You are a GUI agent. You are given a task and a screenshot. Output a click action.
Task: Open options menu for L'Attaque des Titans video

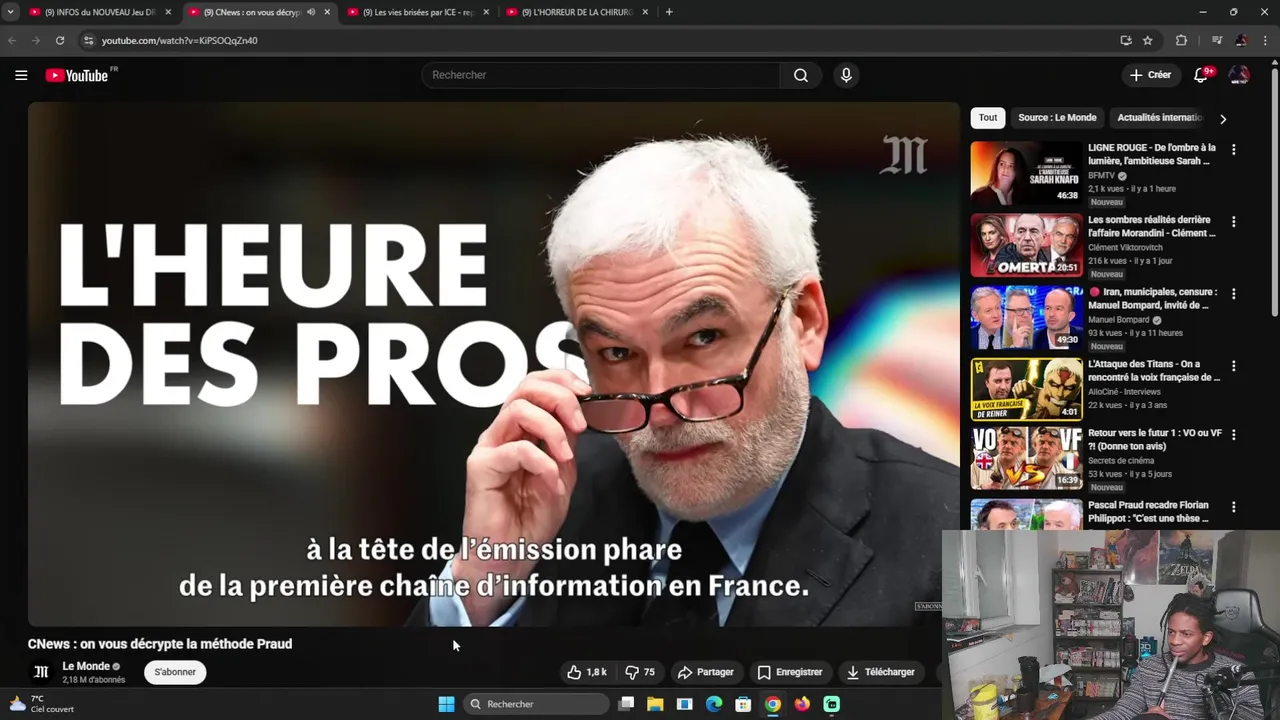(1233, 366)
